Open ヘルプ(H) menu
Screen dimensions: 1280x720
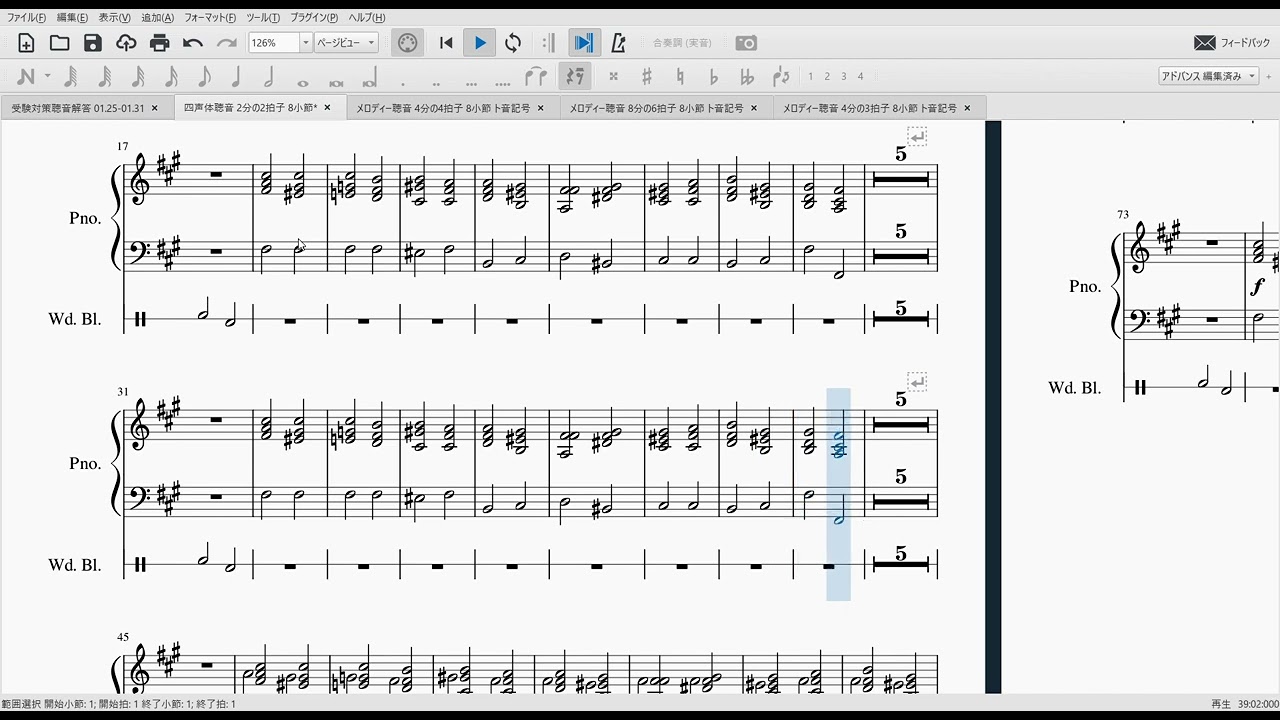[x=367, y=18]
